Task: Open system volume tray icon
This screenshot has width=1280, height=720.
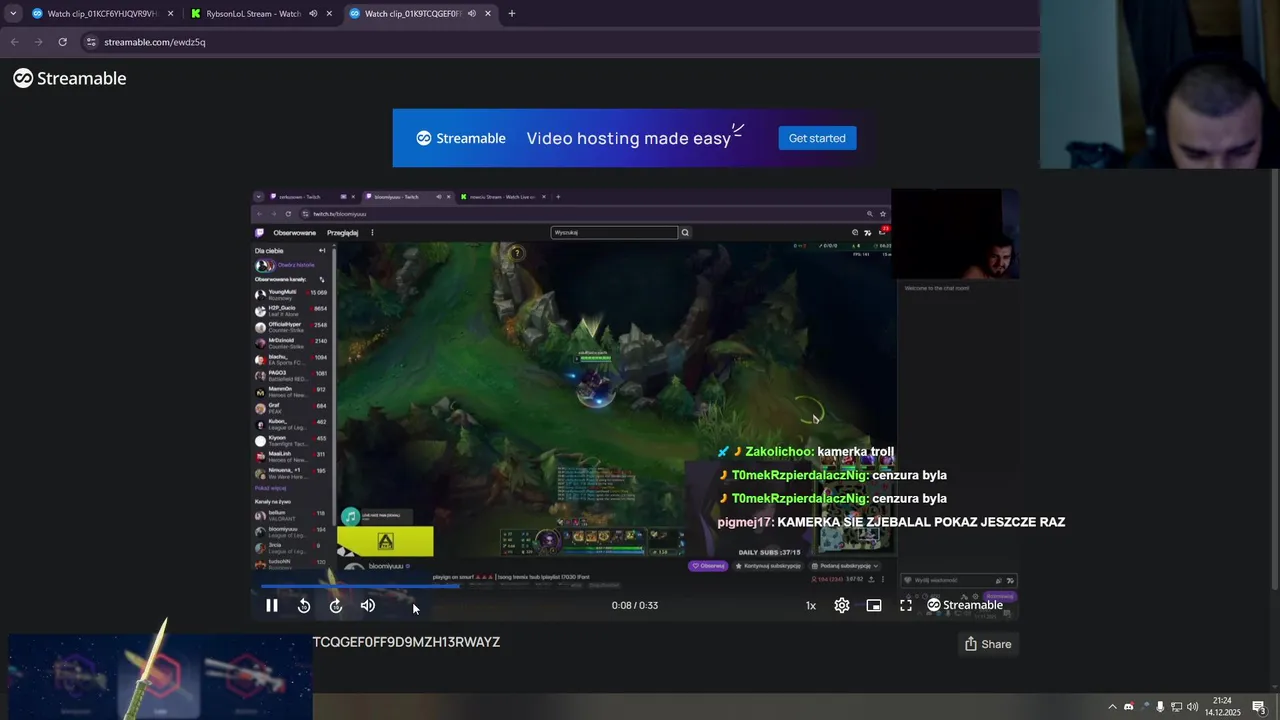Action: point(1192,707)
